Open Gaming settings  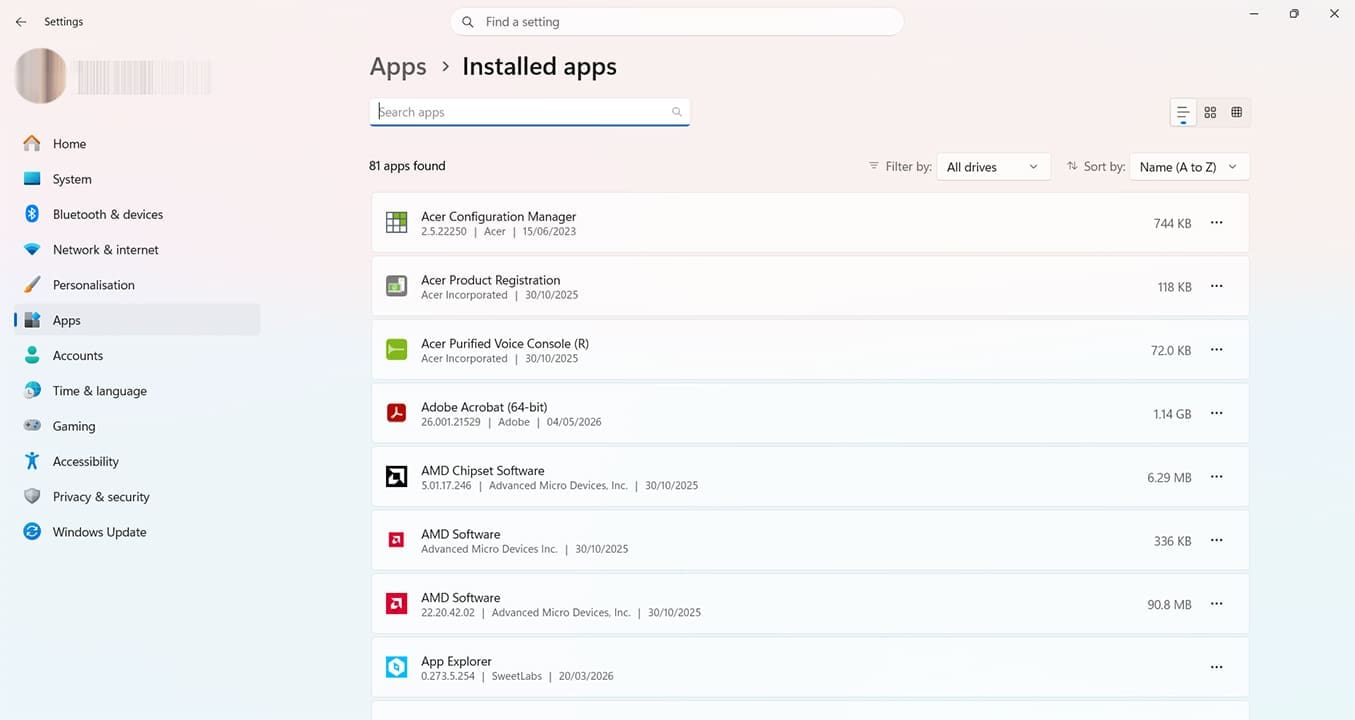pyautogui.click(x=137, y=426)
